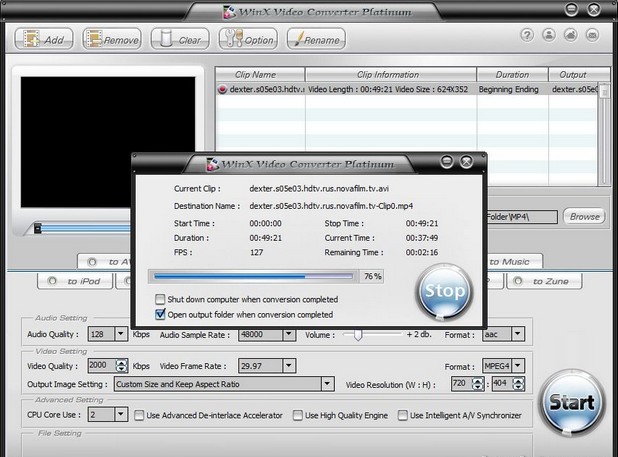The image size is (618, 457).
Task: Click the 76% conversion progress bar
Action: pyautogui.click(x=253, y=277)
